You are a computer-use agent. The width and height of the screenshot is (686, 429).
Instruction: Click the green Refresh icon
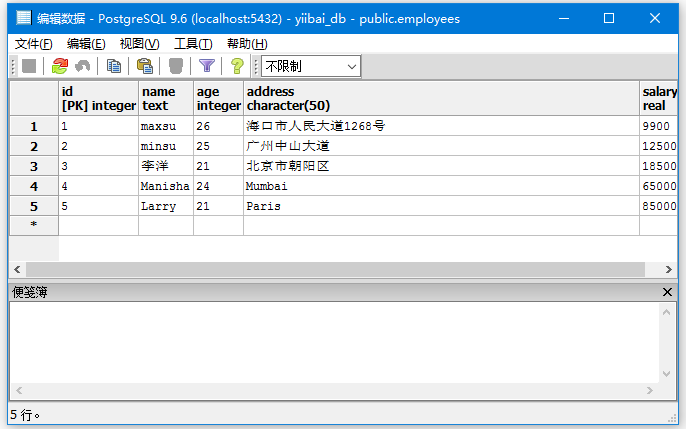pyautogui.click(x=59, y=66)
